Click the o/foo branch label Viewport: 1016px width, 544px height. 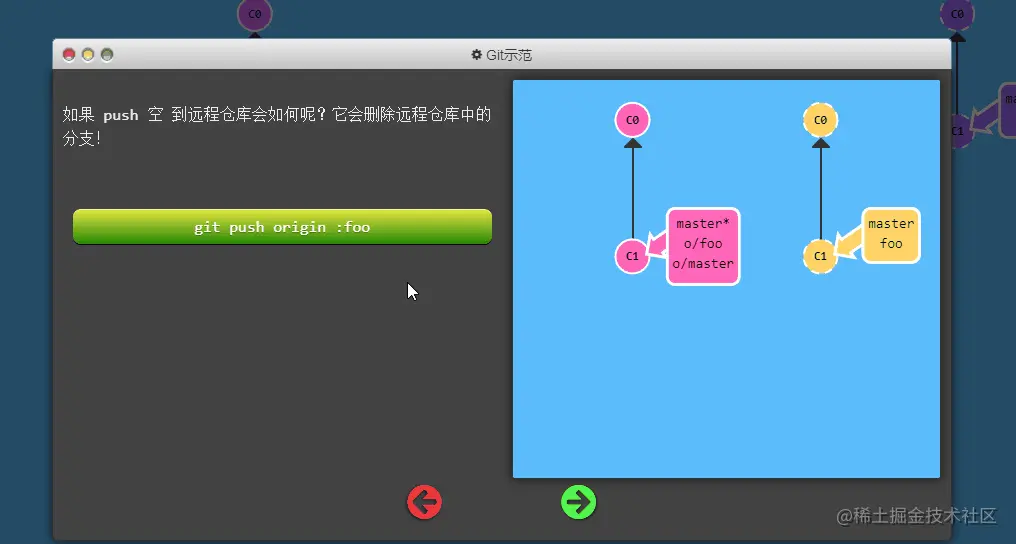703,244
